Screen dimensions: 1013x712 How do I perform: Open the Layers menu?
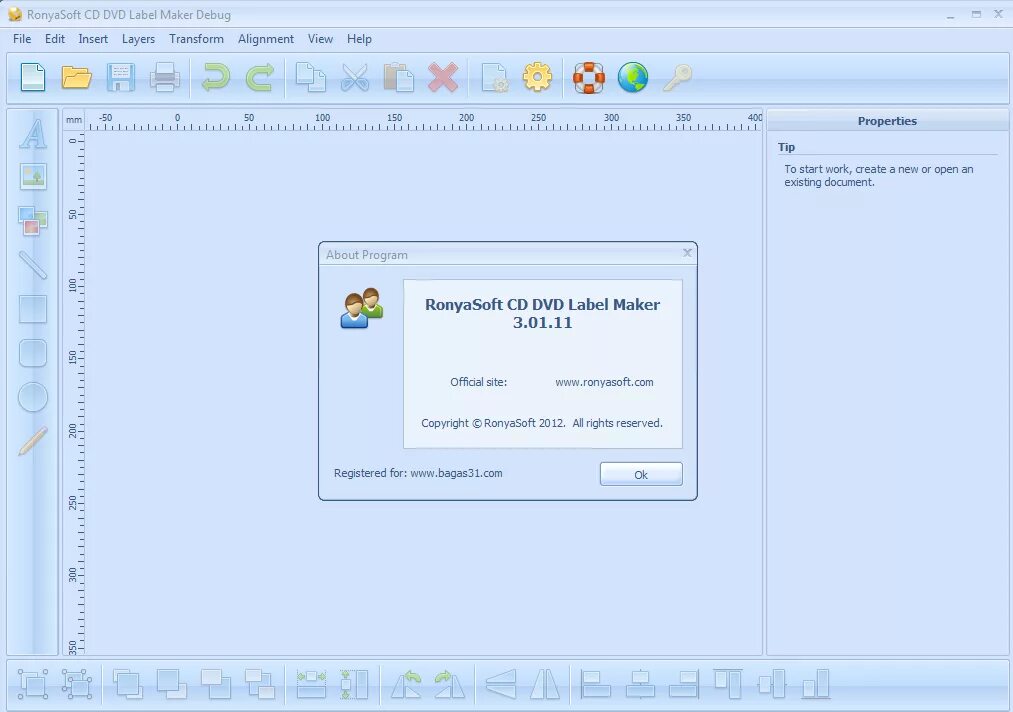point(138,39)
